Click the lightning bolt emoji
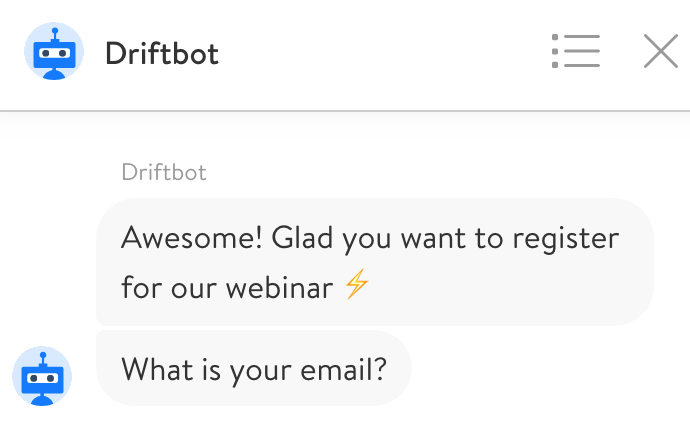This screenshot has height=438, width=690. coord(356,288)
